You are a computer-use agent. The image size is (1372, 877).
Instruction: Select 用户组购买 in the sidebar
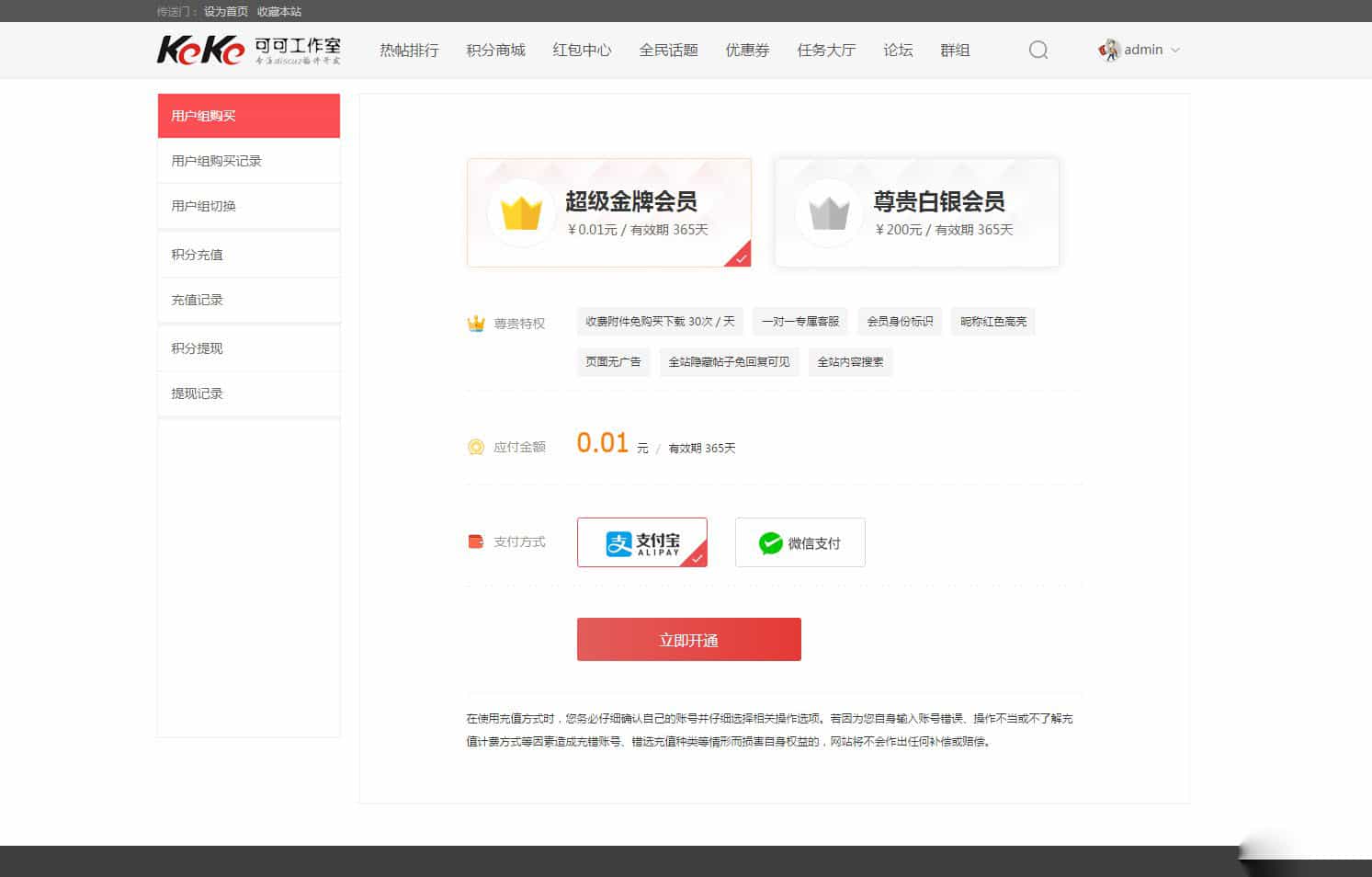click(249, 116)
